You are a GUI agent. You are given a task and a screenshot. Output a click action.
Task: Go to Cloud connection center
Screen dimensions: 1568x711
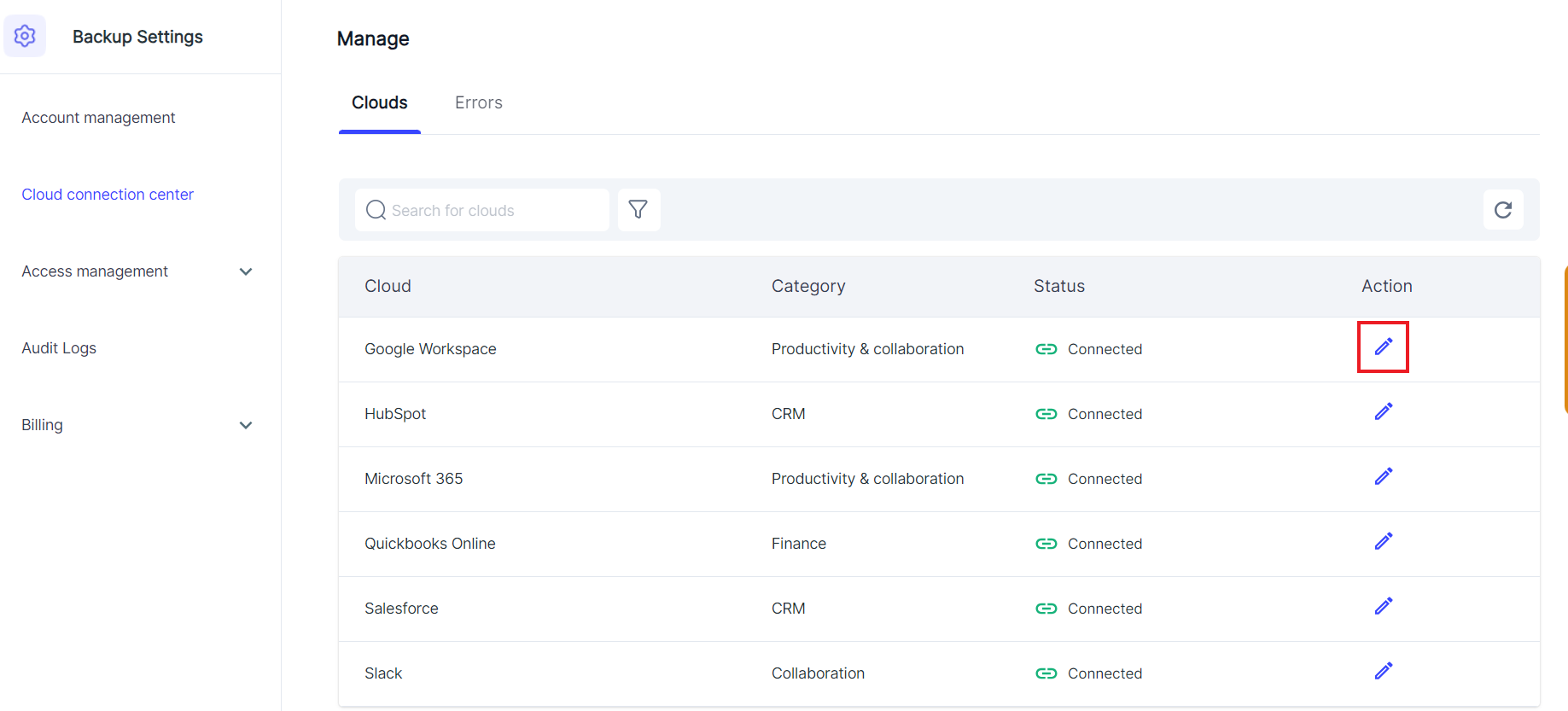click(108, 195)
